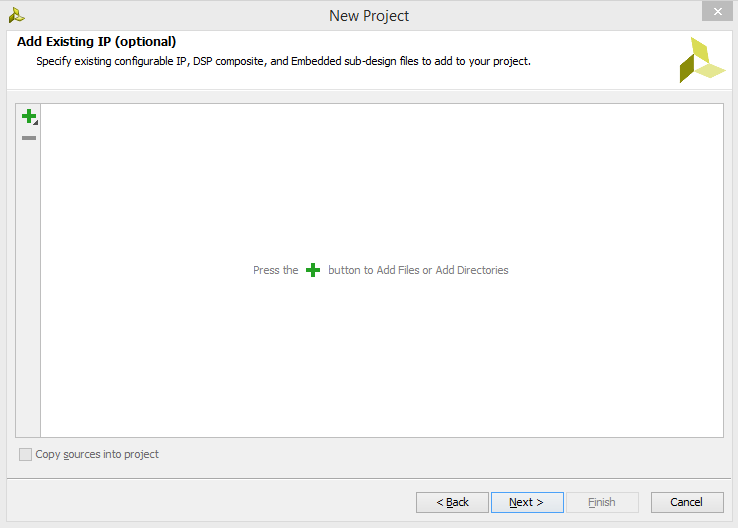
Task: Go to previous step with Back button
Action: click(452, 503)
